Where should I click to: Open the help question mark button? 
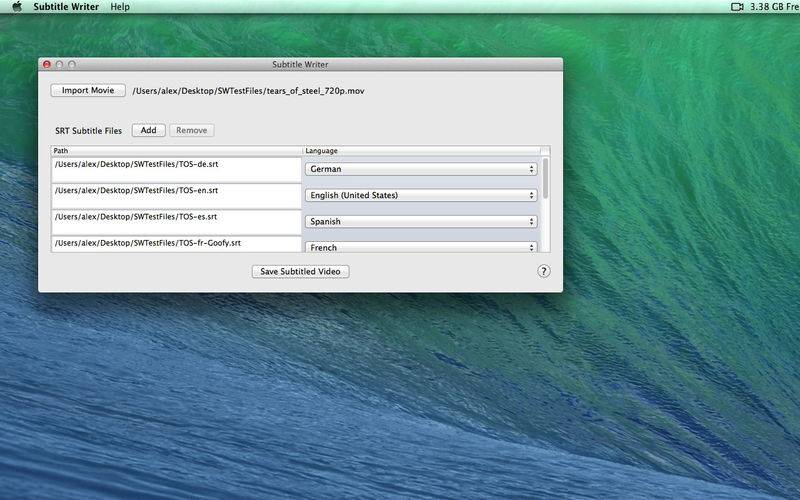tap(544, 271)
